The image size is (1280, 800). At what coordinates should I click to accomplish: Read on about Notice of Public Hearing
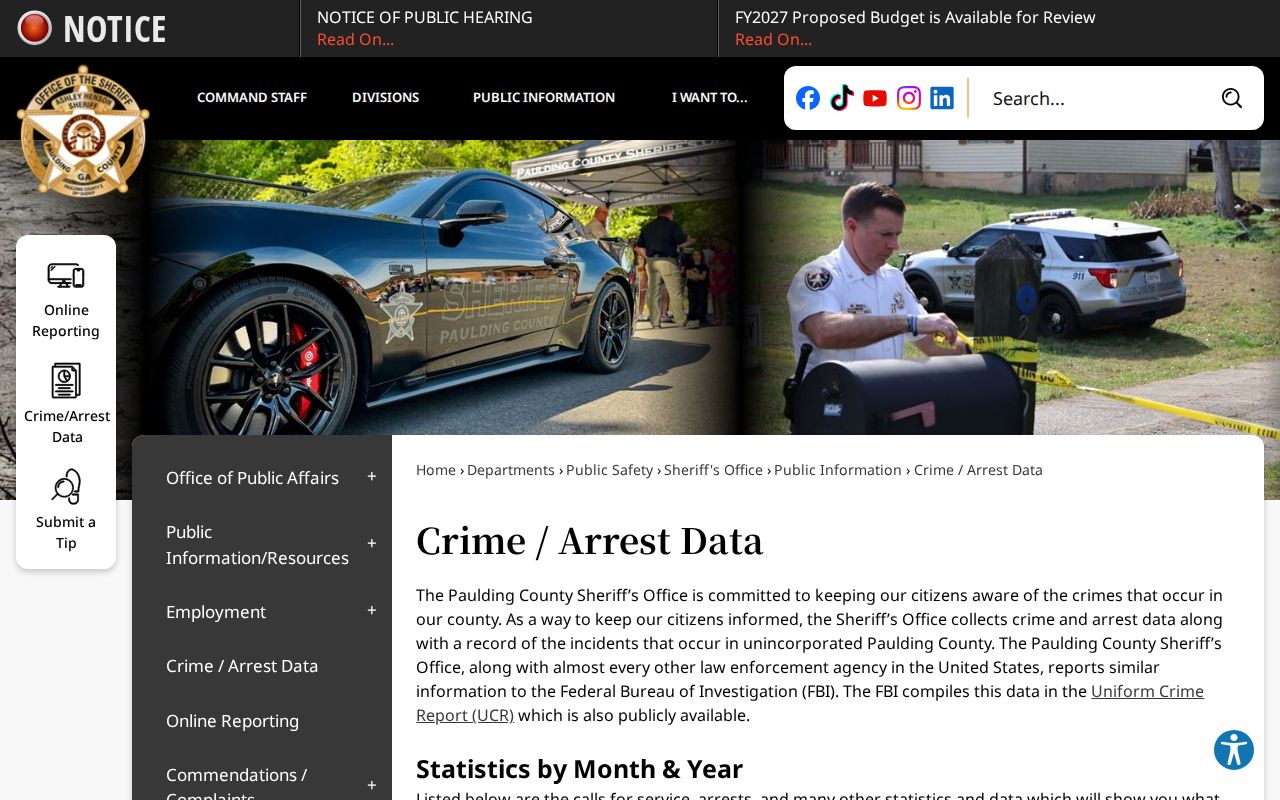355,40
